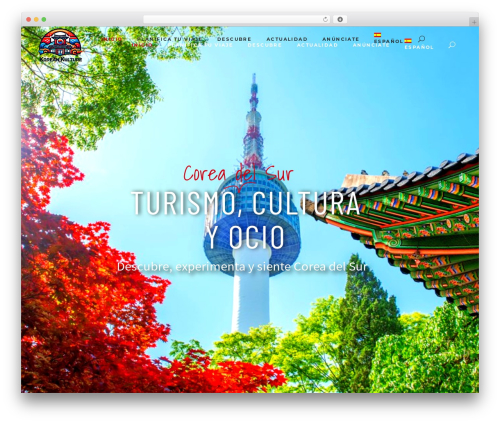This screenshot has height=423, width=500.
Task: Click the Spanish flag above dark ESPAÑOL
Action: click(x=377, y=35)
